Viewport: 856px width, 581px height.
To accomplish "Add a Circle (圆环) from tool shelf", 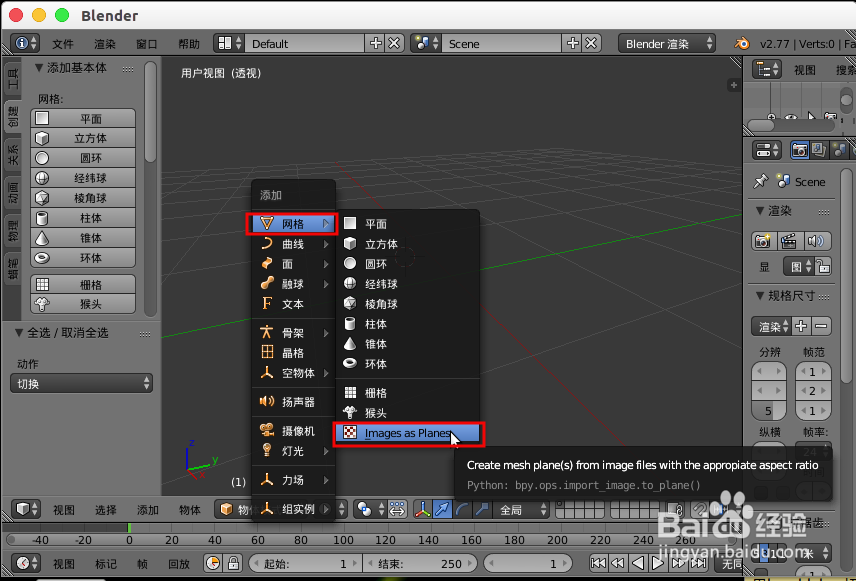I will click(x=83, y=158).
